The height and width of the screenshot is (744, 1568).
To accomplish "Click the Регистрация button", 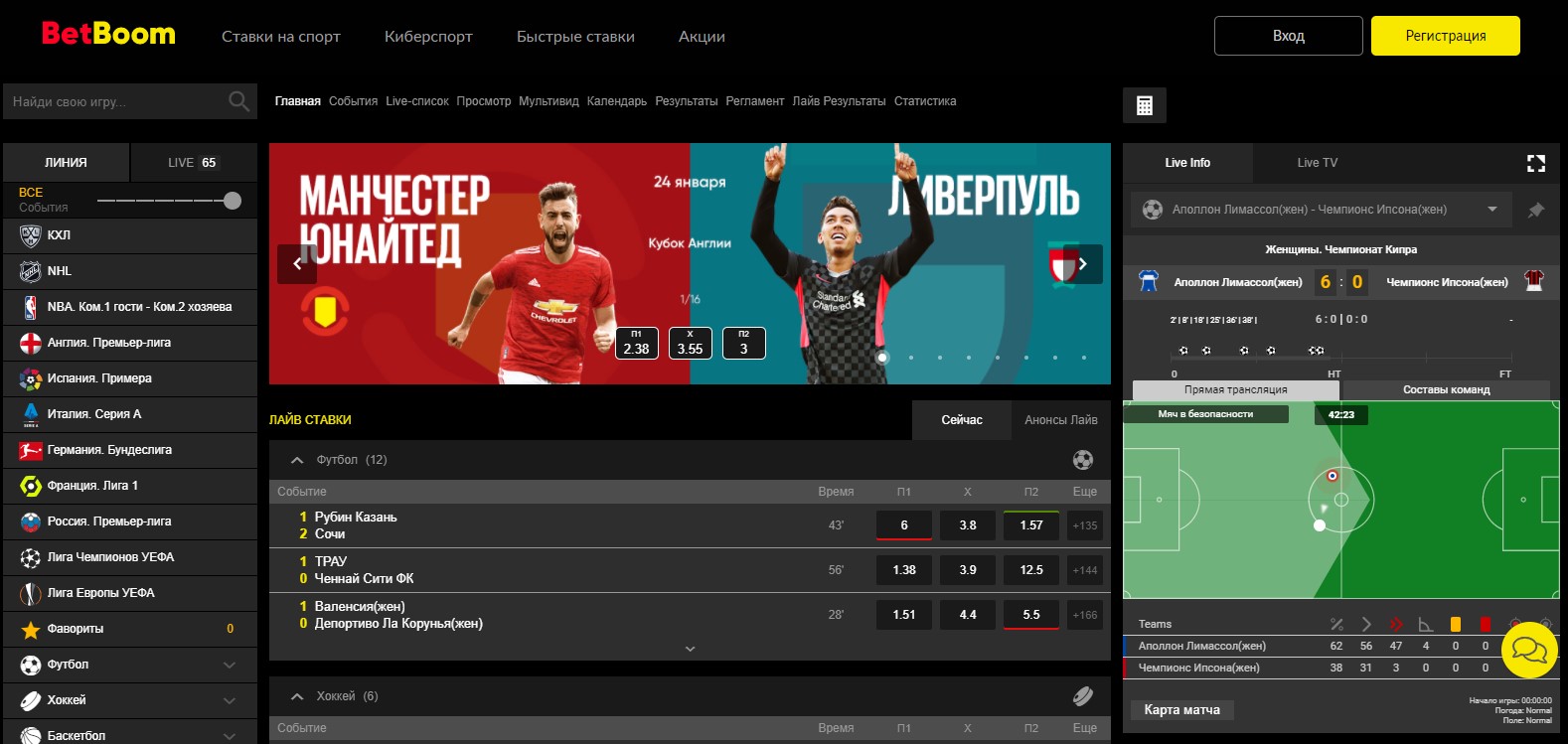I will [1446, 36].
